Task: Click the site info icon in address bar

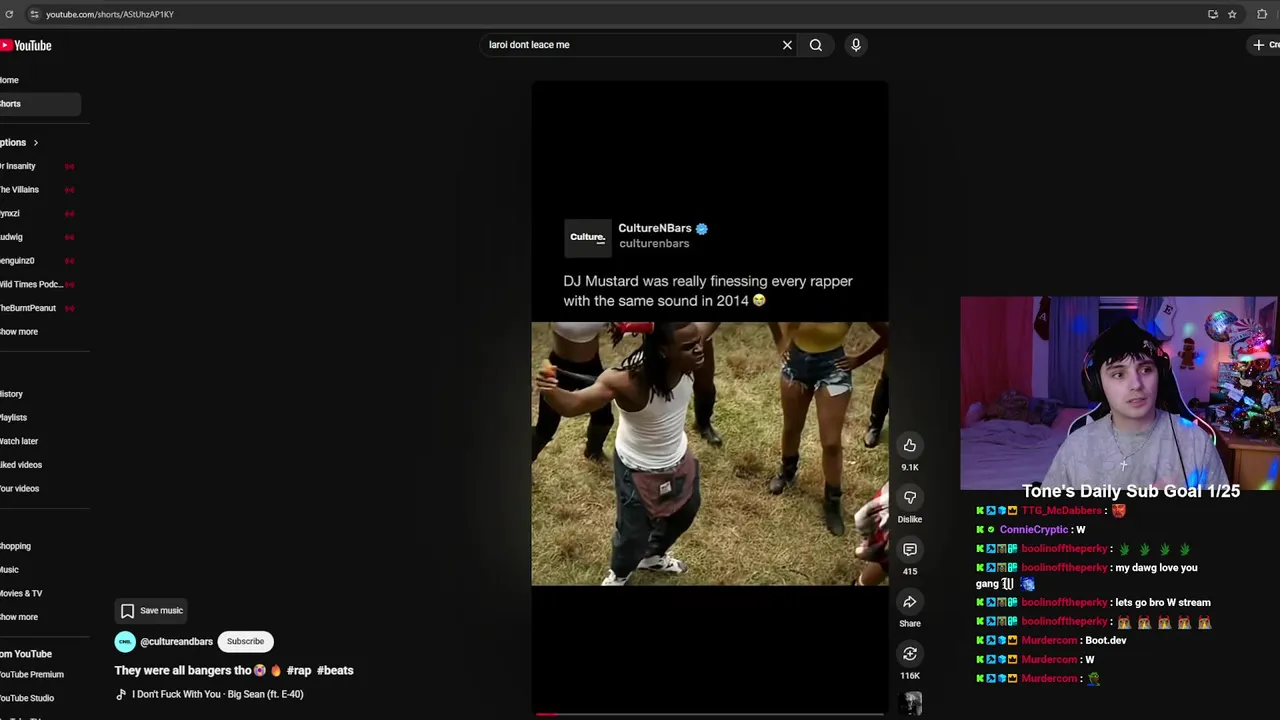Action: coord(34,14)
